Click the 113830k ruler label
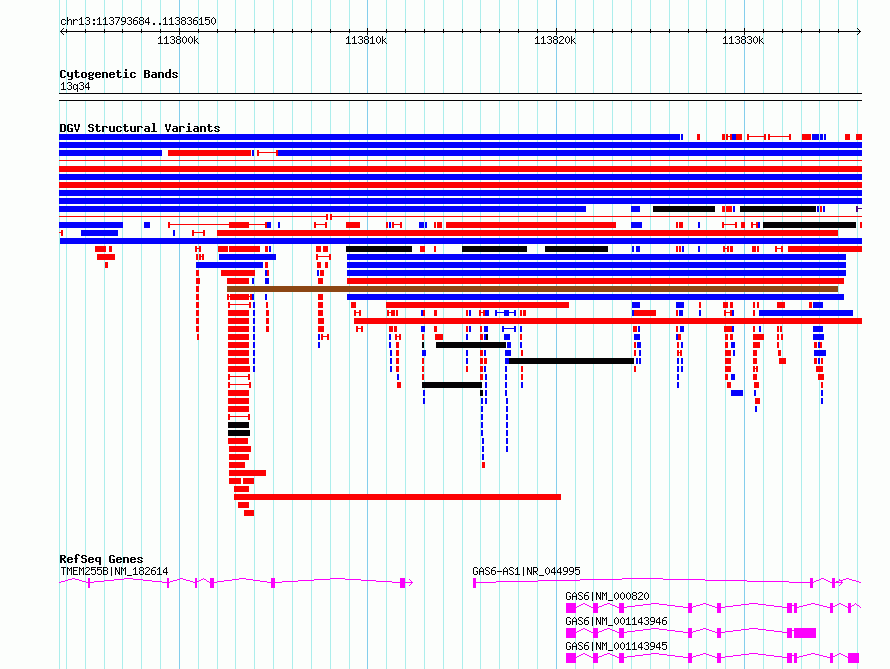Screen dimensions: 890x669 click(743, 40)
